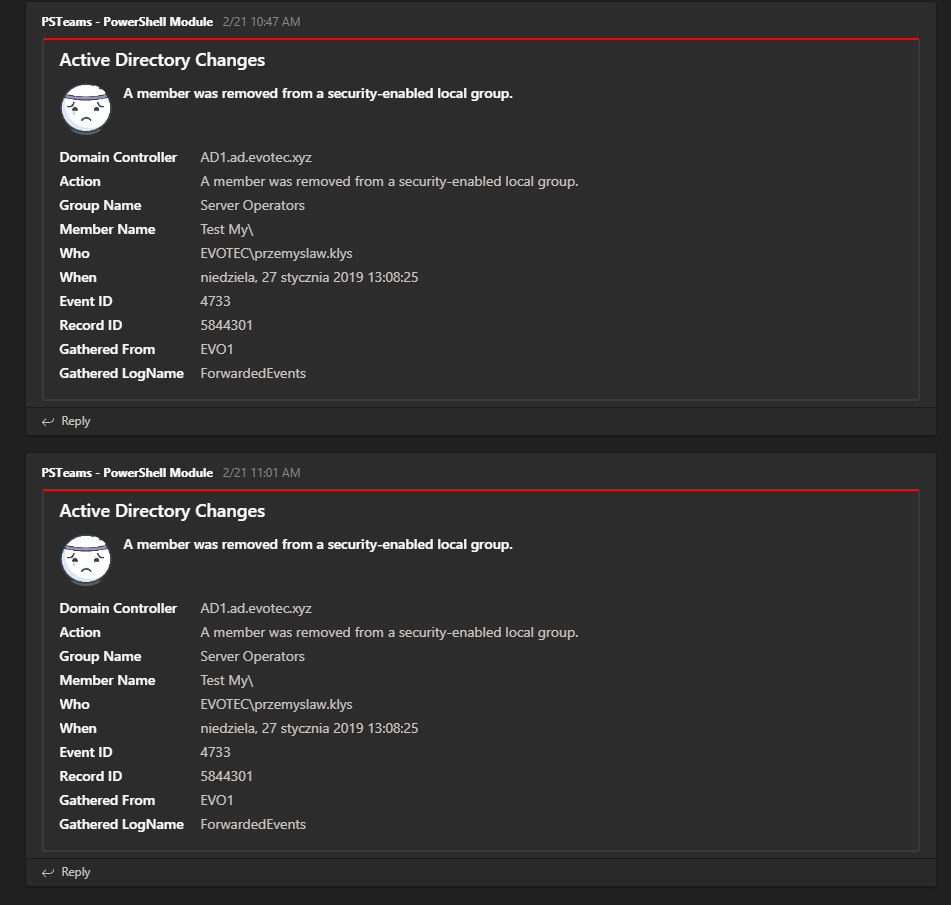Select the Active Directory Changes title in second card
The image size is (951, 905).
(162, 511)
